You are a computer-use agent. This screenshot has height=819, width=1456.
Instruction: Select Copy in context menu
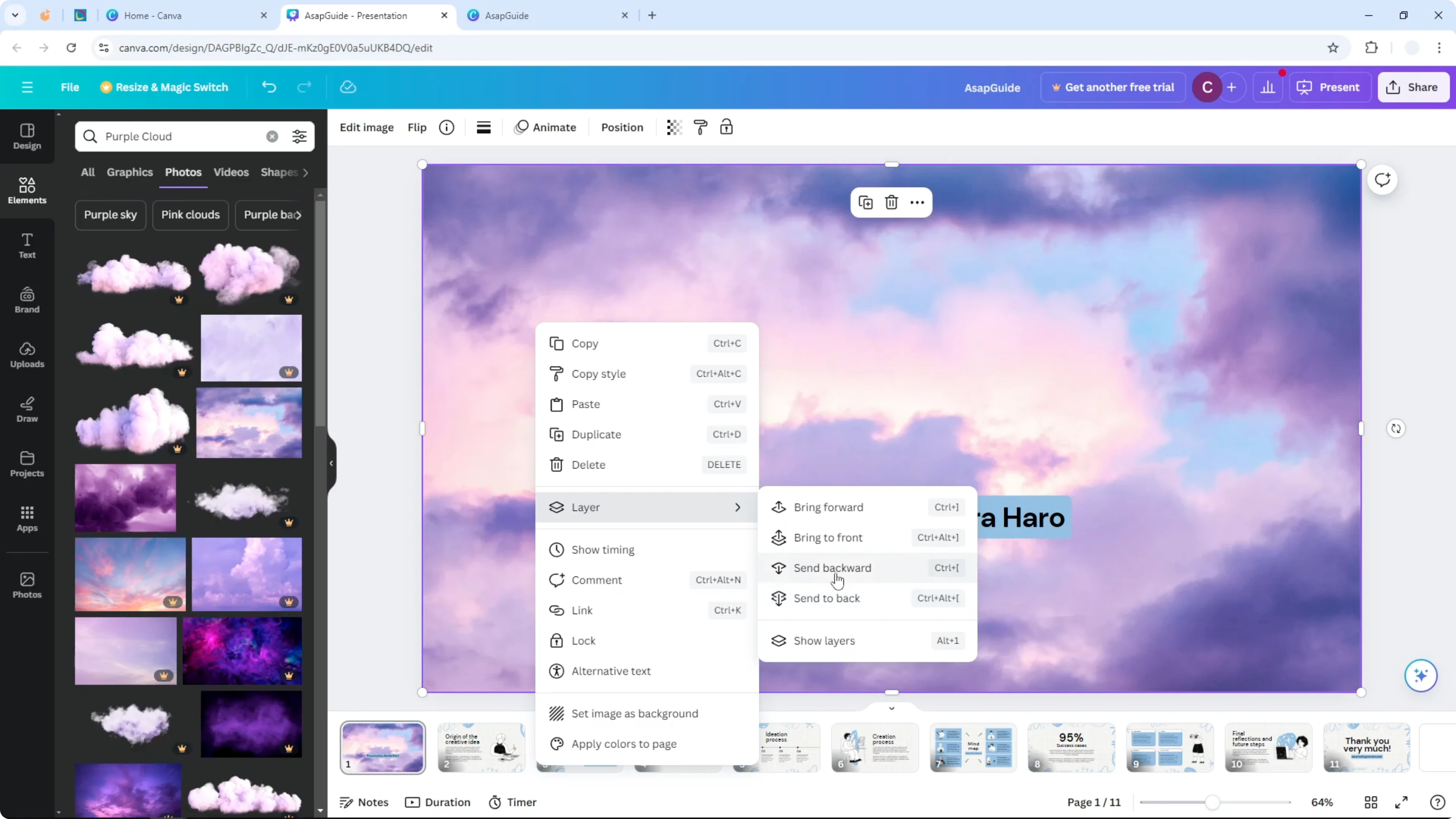pos(647,343)
